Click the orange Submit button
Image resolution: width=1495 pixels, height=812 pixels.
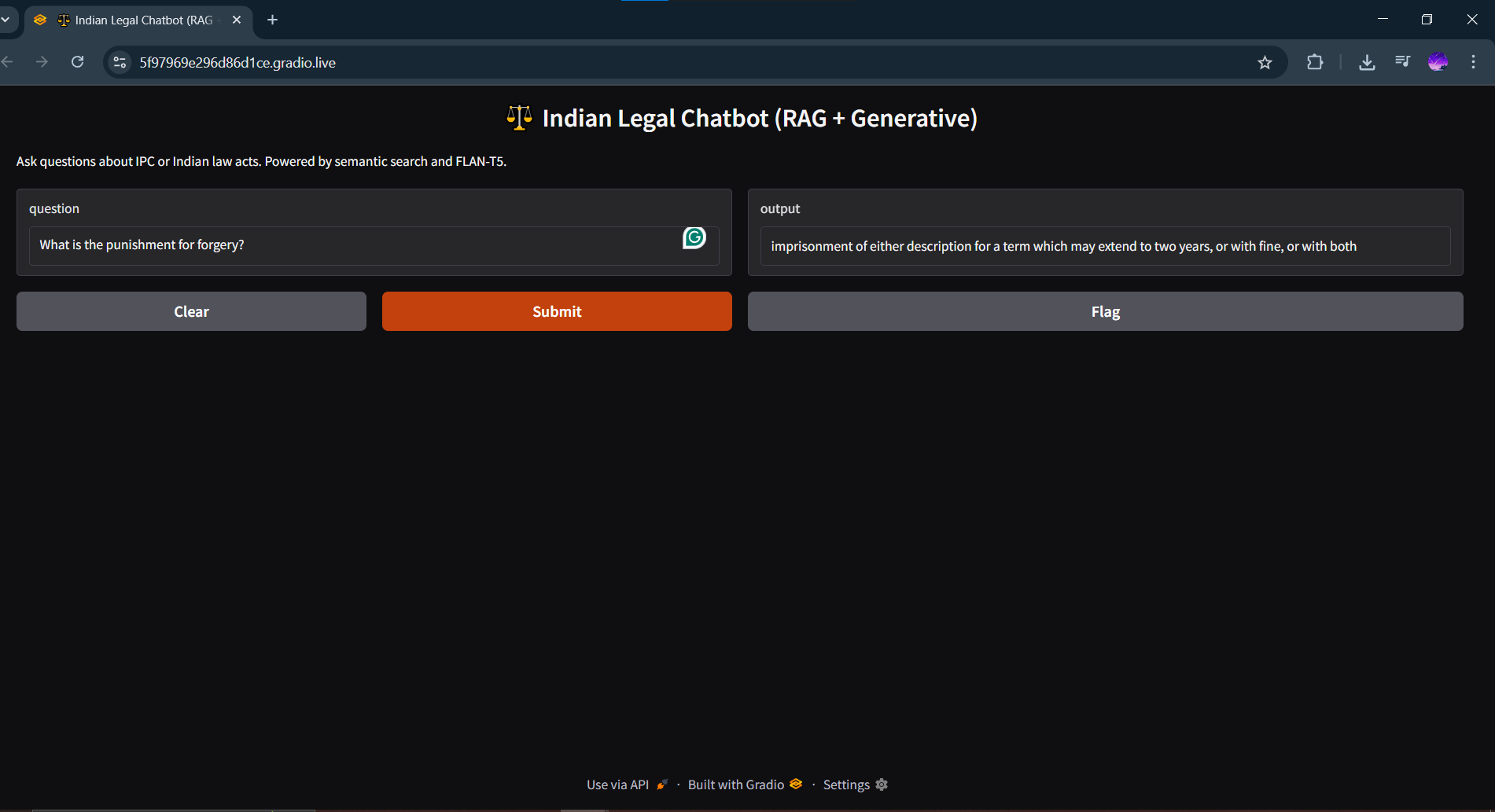tap(557, 311)
